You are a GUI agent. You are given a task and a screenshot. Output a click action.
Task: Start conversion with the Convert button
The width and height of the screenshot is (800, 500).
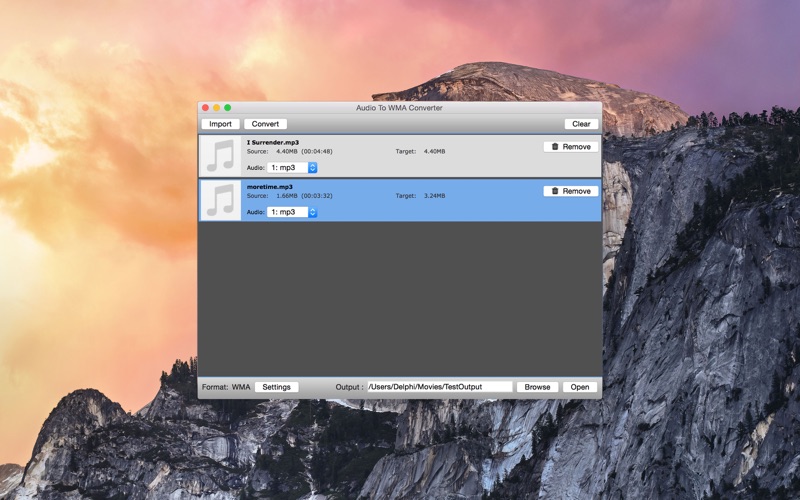coord(265,124)
